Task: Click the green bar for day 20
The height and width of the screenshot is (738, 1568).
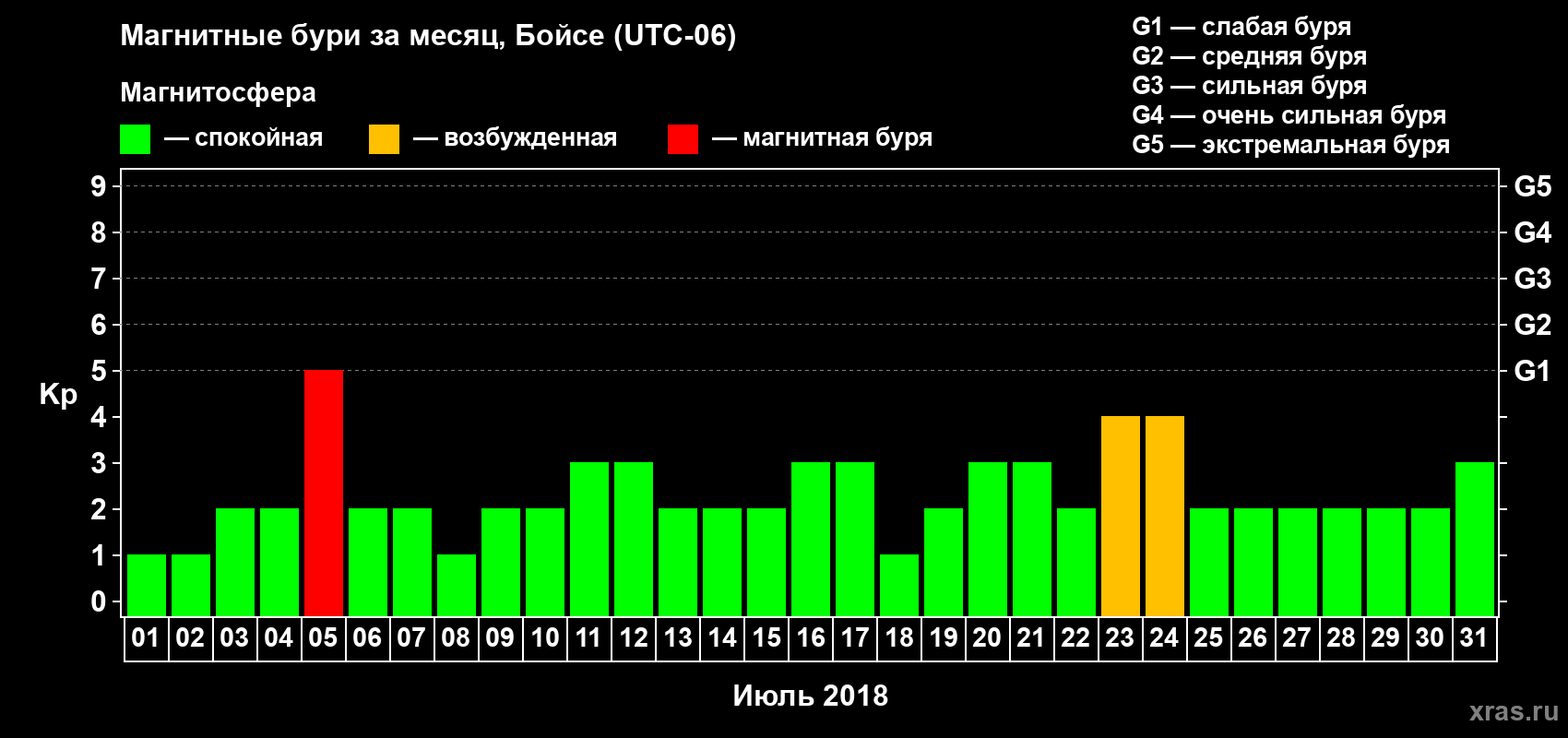Action: click(x=988, y=539)
